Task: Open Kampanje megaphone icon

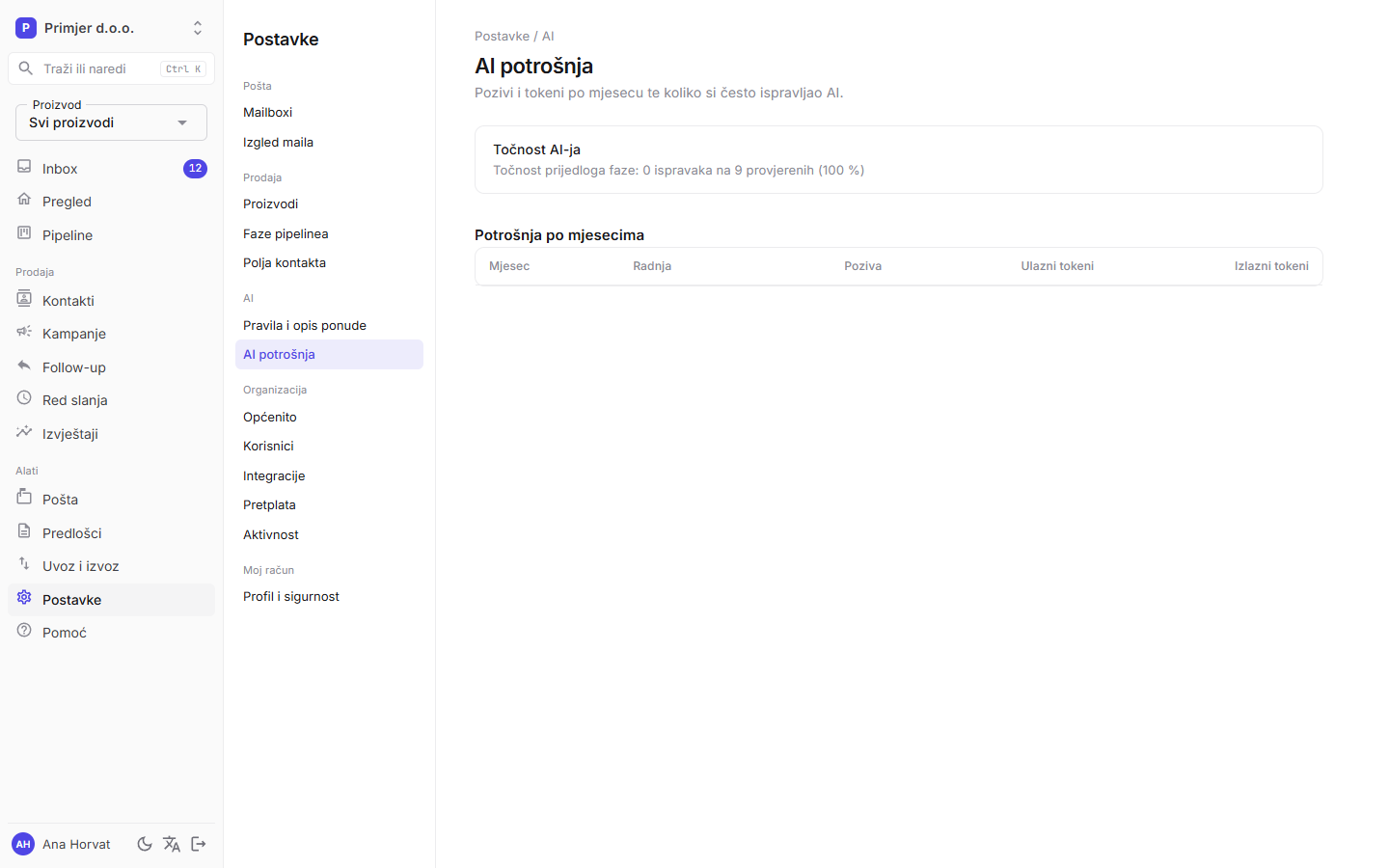Action: coord(24,332)
